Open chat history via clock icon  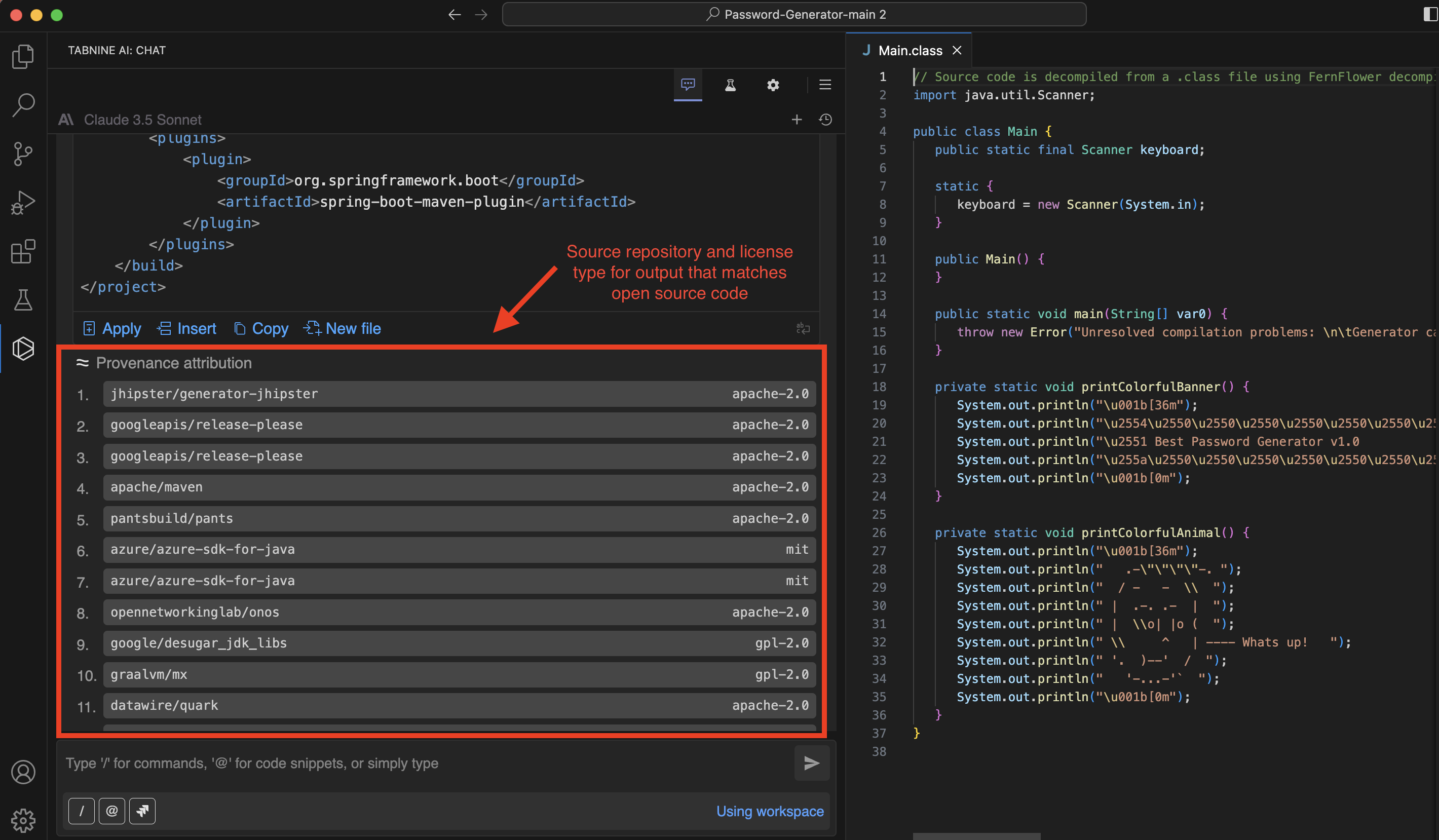826,120
